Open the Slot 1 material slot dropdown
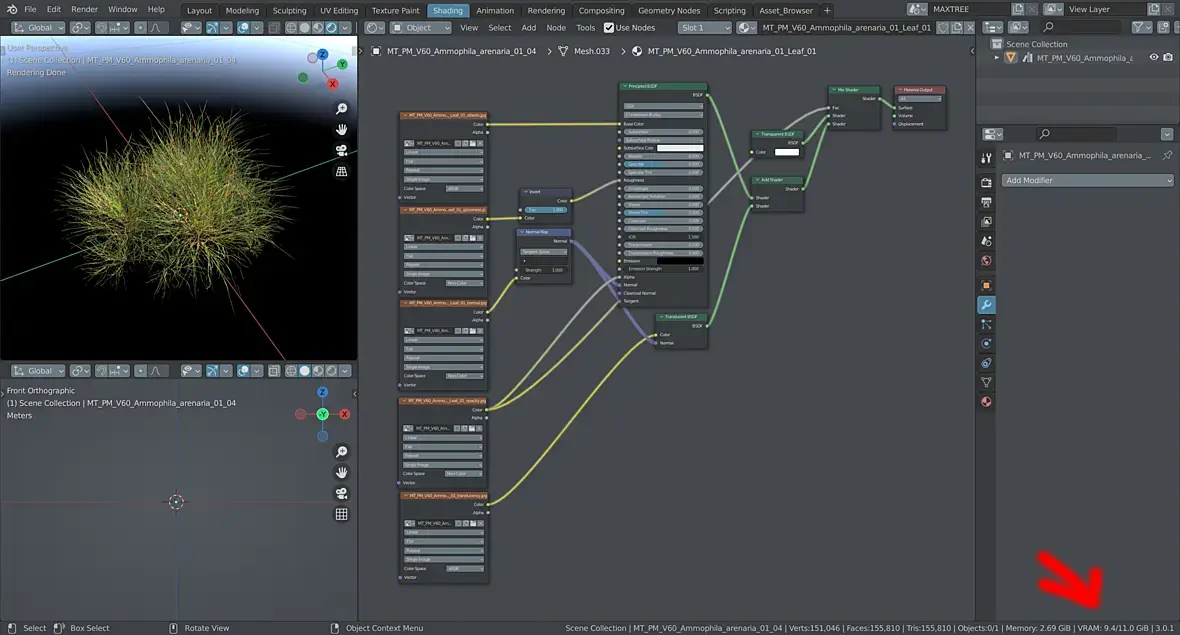The width and height of the screenshot is (1180, 635). (x=705, y=28)
